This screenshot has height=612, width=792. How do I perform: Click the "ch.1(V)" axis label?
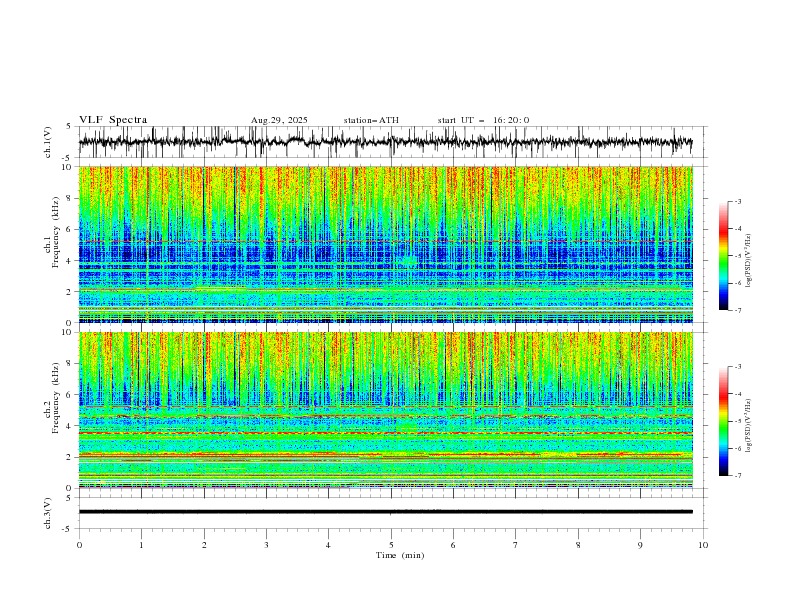48,142
